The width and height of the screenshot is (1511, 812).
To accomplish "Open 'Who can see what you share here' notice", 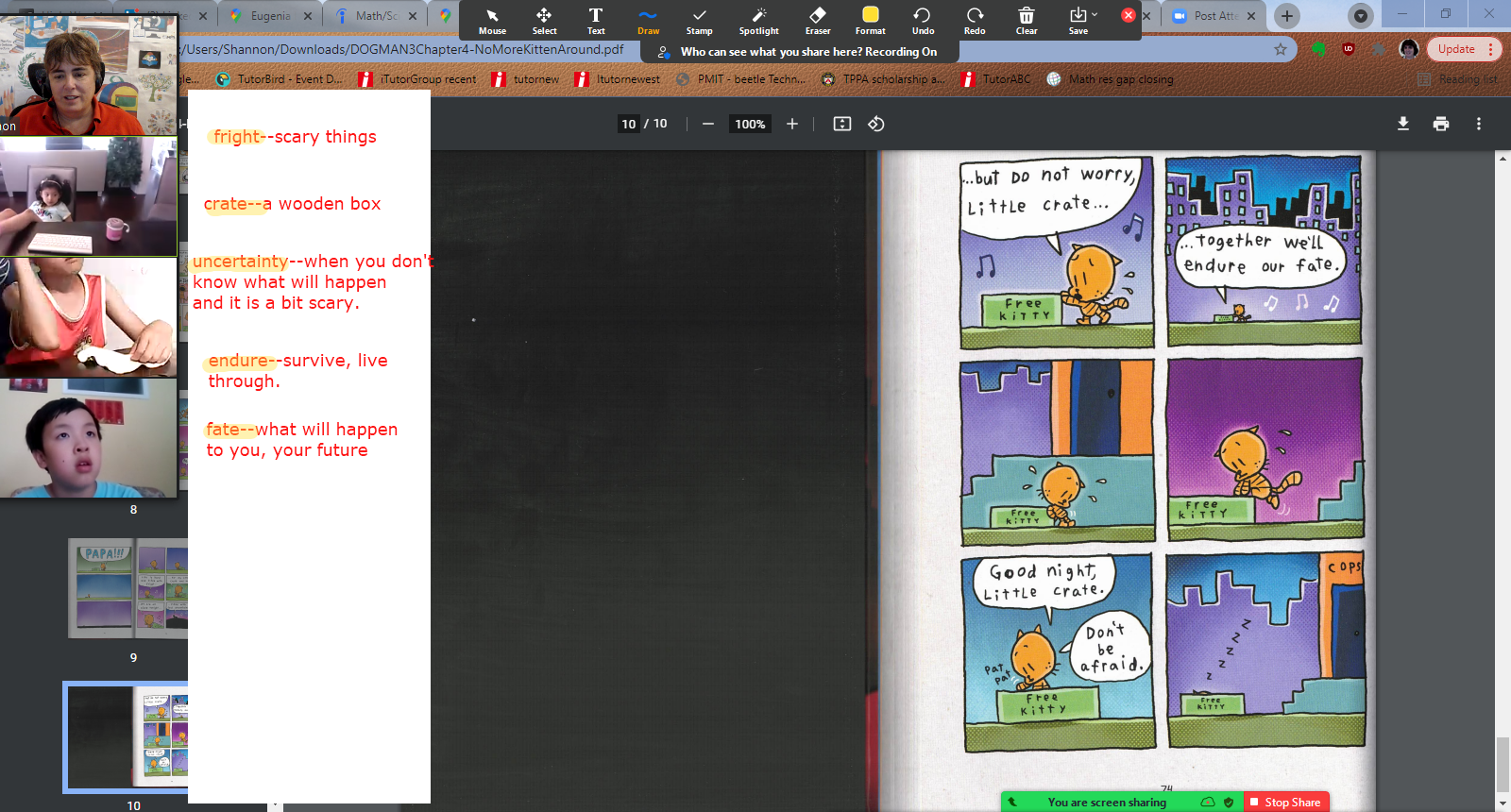I will point(800,52).
